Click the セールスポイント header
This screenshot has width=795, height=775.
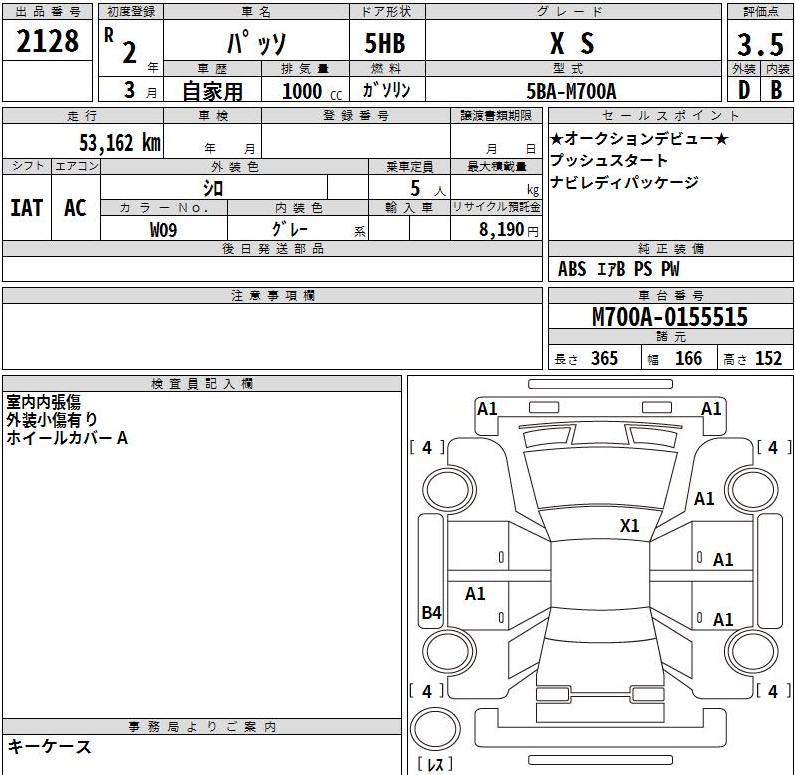pyautogui.click(x=670, y=116)
